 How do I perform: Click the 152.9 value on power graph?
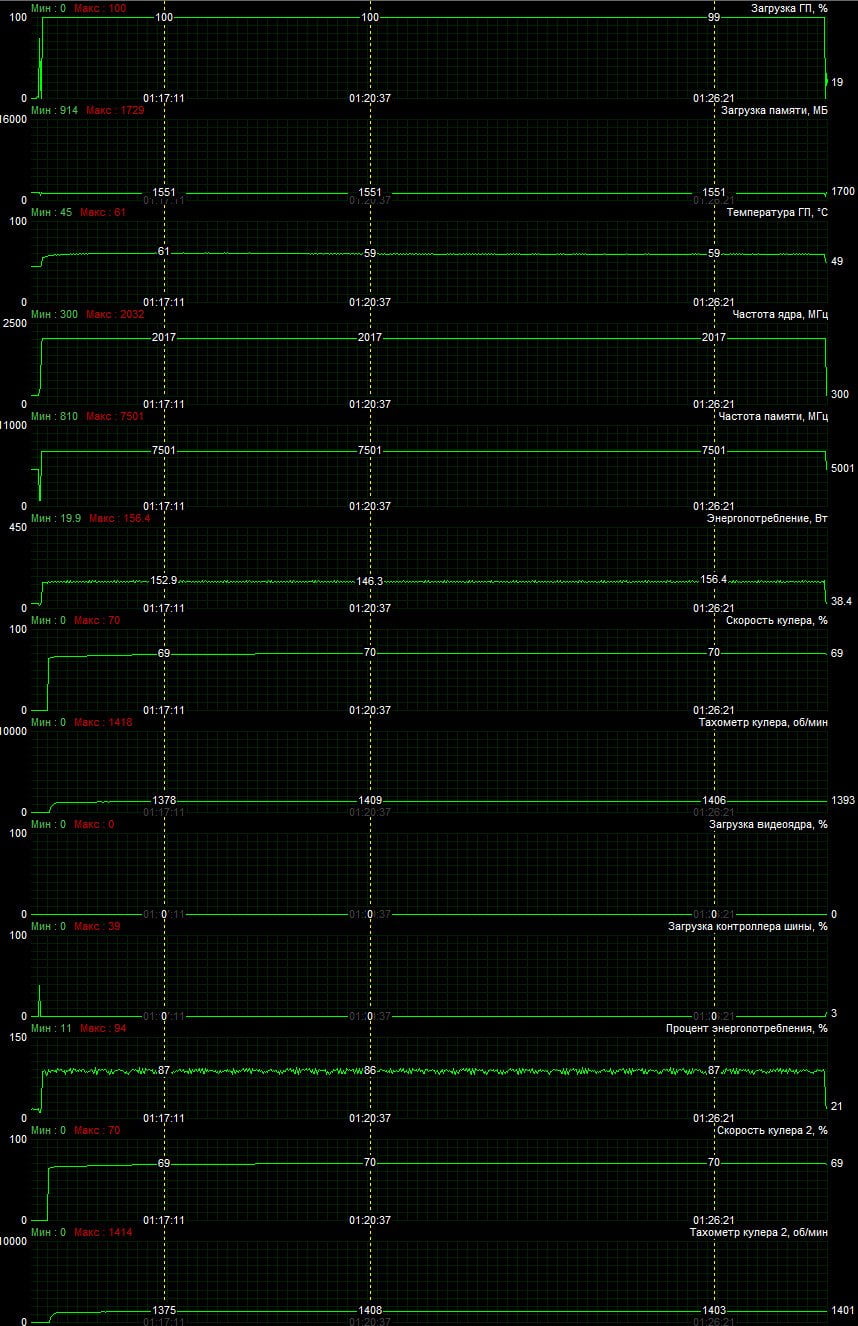[x=164, y=581]
